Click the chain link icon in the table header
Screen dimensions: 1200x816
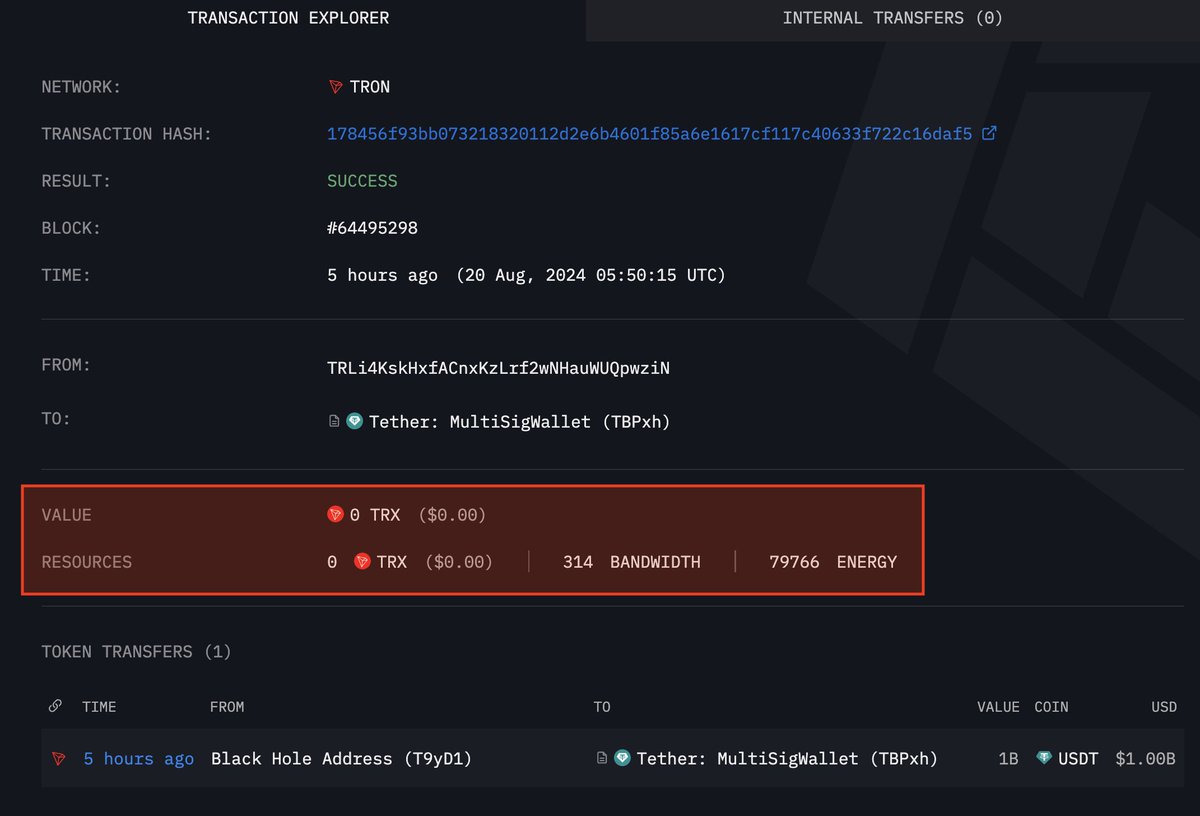[55, 706]
